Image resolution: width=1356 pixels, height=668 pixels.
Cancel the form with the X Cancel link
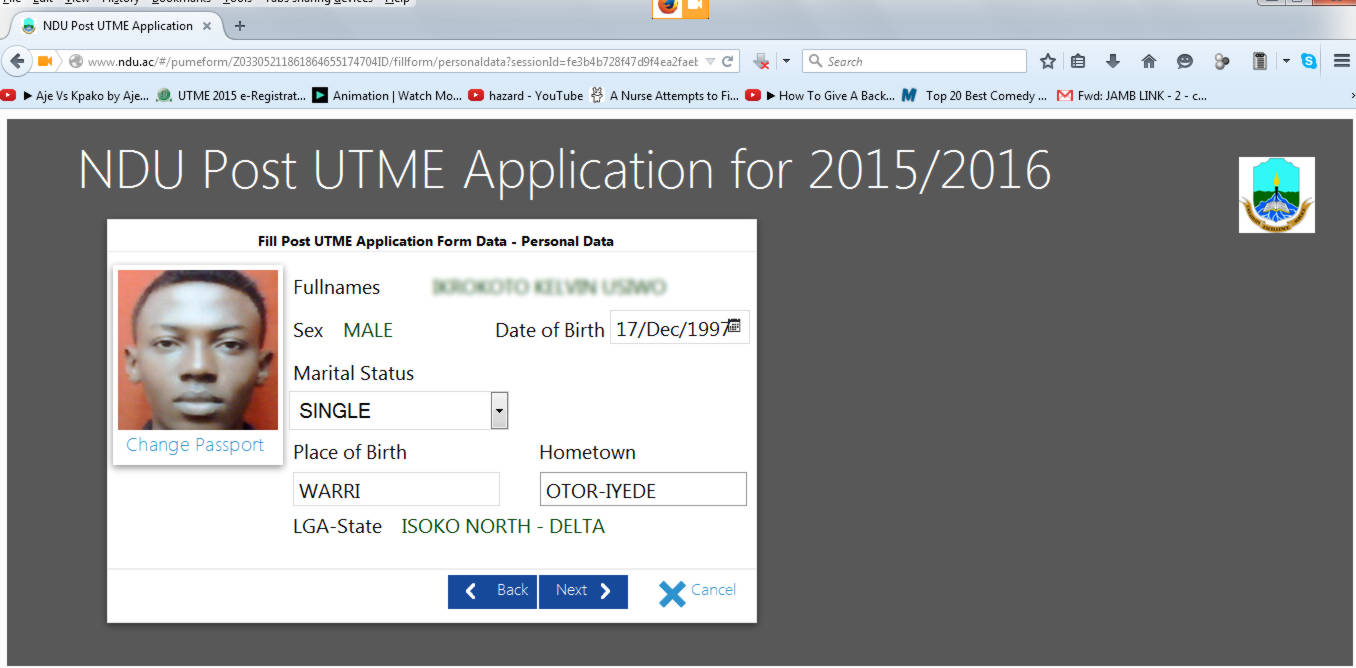pyautogui.click(x=697, y=592)
